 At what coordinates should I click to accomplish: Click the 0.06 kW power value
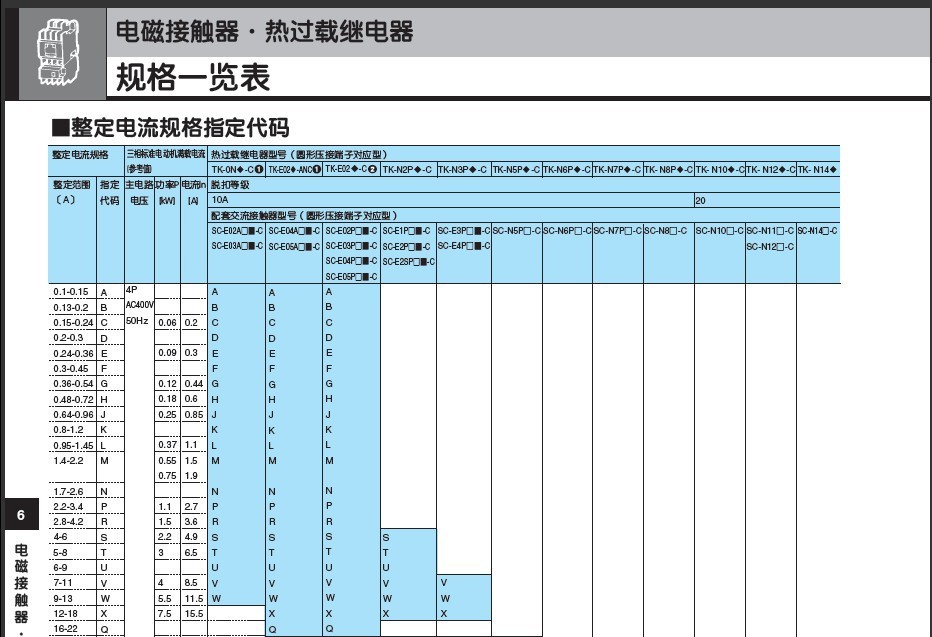[x=167, y=323]
